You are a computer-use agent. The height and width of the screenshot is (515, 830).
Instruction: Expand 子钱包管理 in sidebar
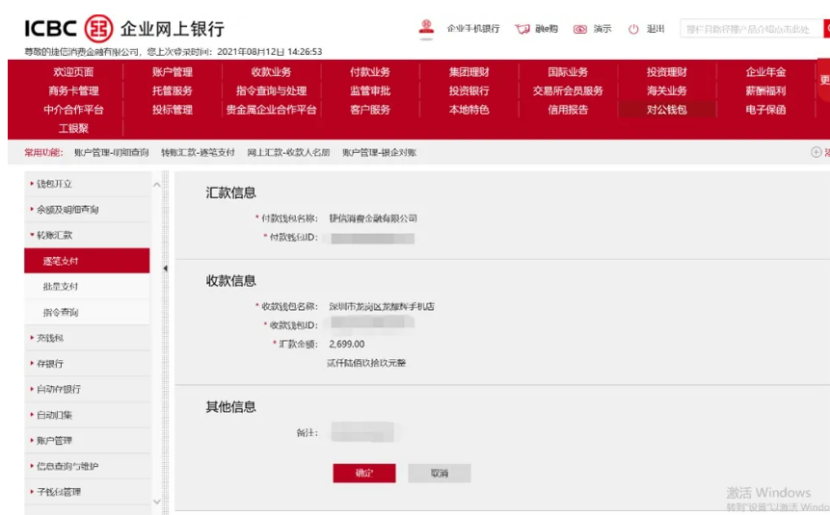(87, 492)
